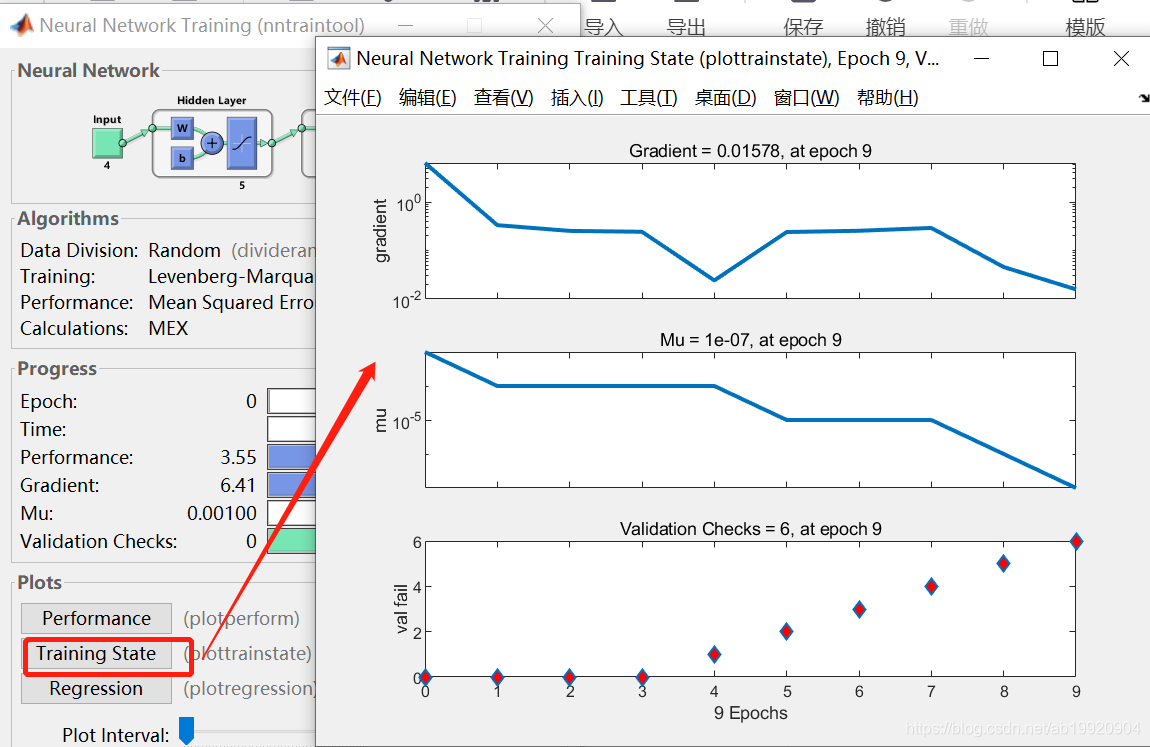Click the Performance value 3.55
The image size is (1150, 747).
(x=238, y=457)
